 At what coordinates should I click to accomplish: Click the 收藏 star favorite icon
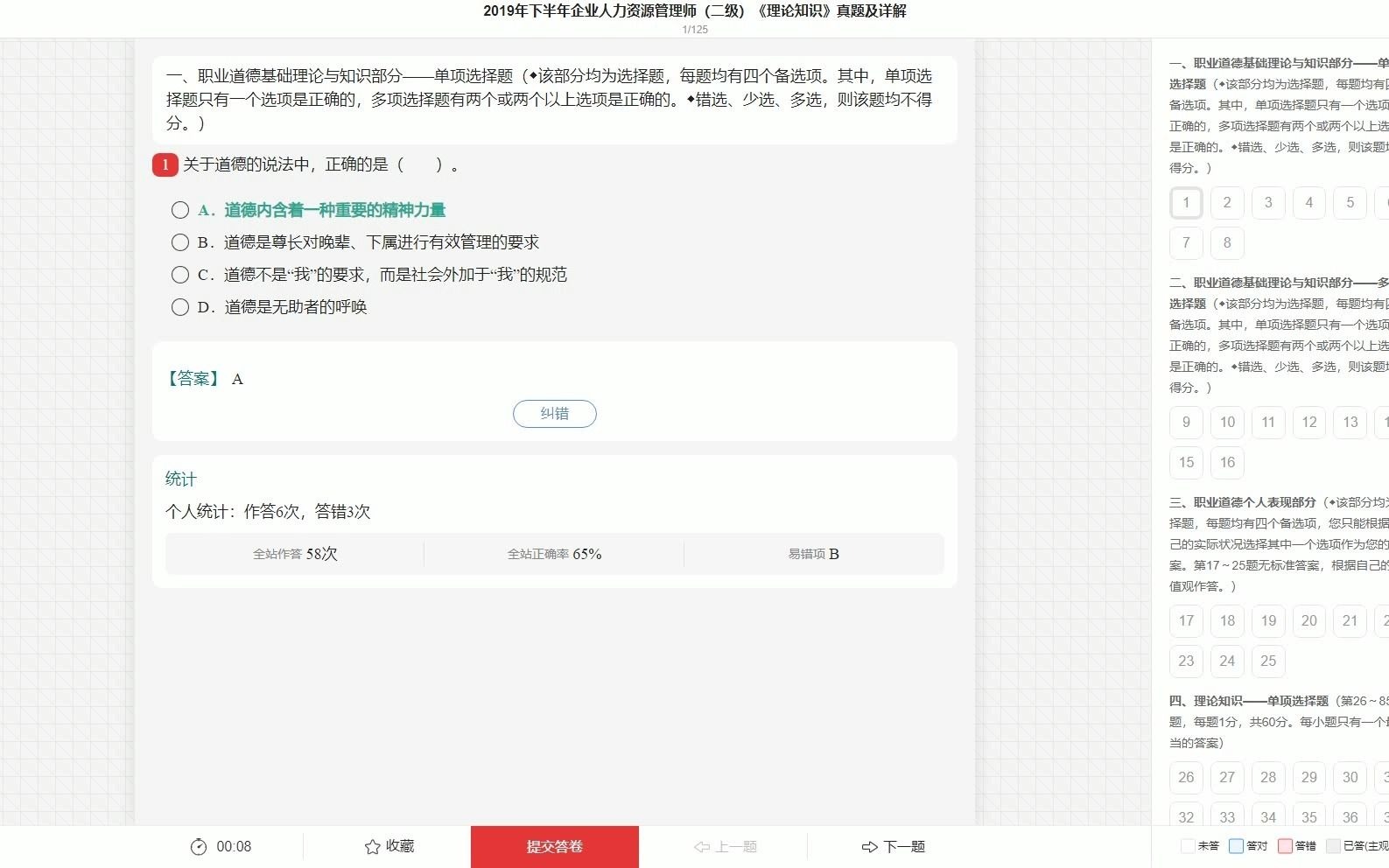tap(373, 847)
